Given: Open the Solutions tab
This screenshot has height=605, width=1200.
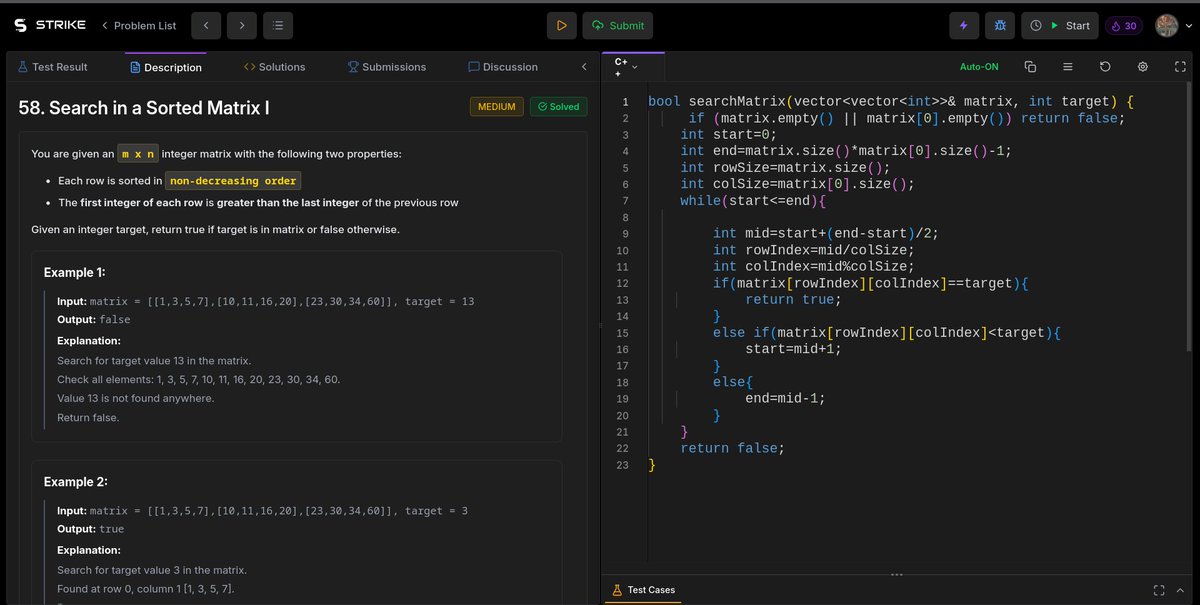Looking at the screenshot, I should [x=275, y=67].
